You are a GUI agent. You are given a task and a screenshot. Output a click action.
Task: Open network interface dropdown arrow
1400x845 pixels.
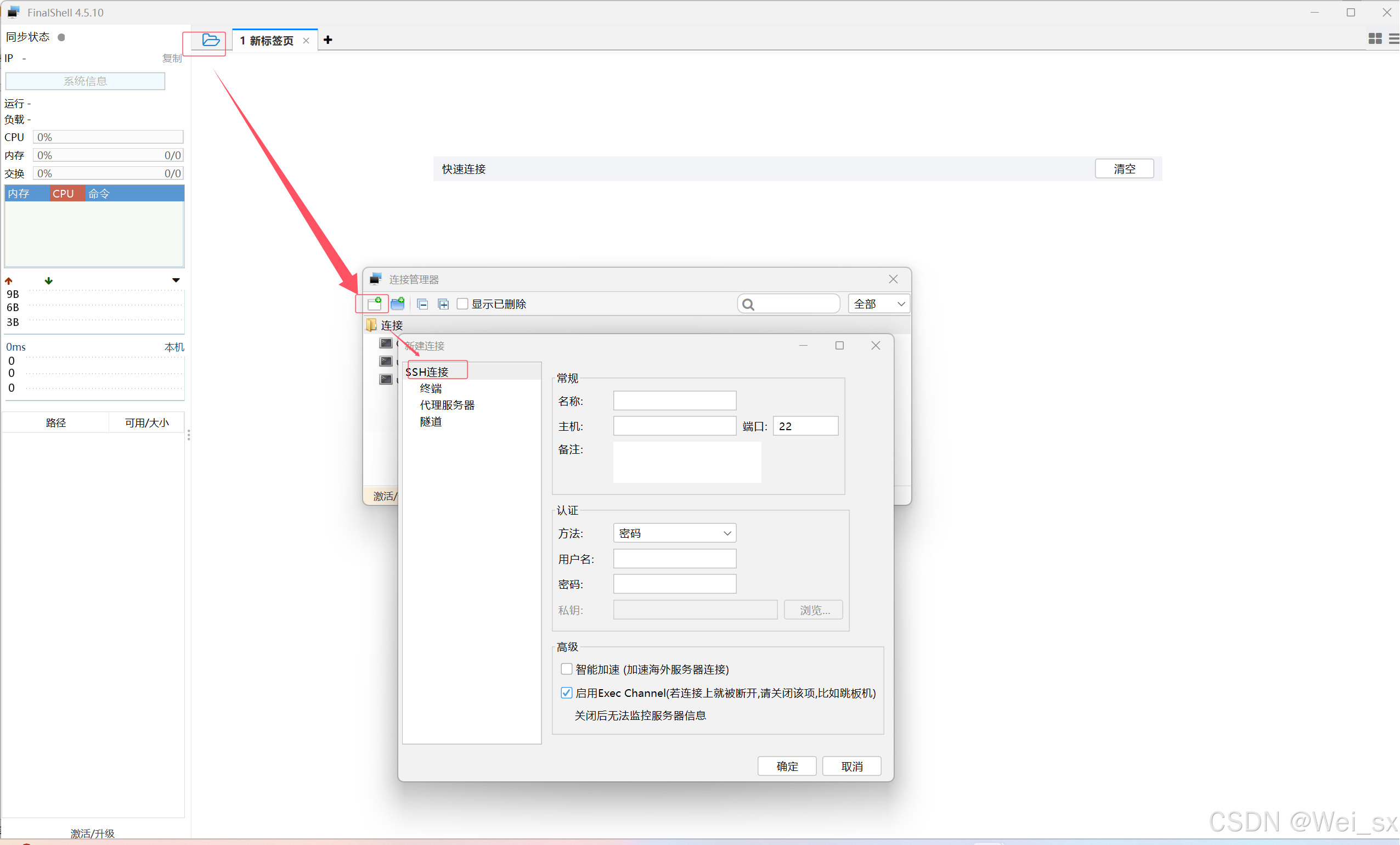[x=176, y=280]
